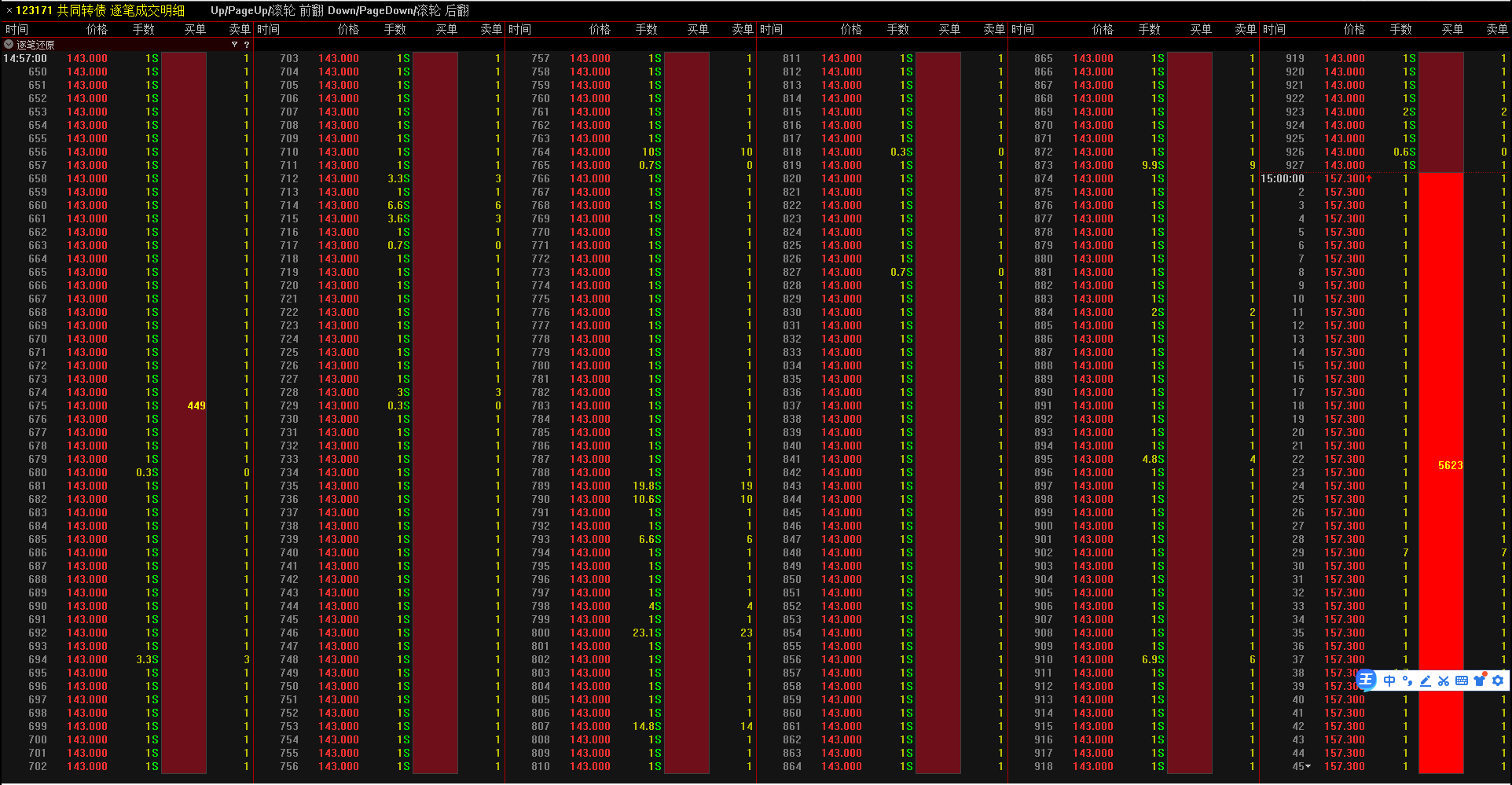The width and height of the screenshot is (1512, 785).
Task: Click the IME scissors screenshot icon
Action: coord(1444,680)
